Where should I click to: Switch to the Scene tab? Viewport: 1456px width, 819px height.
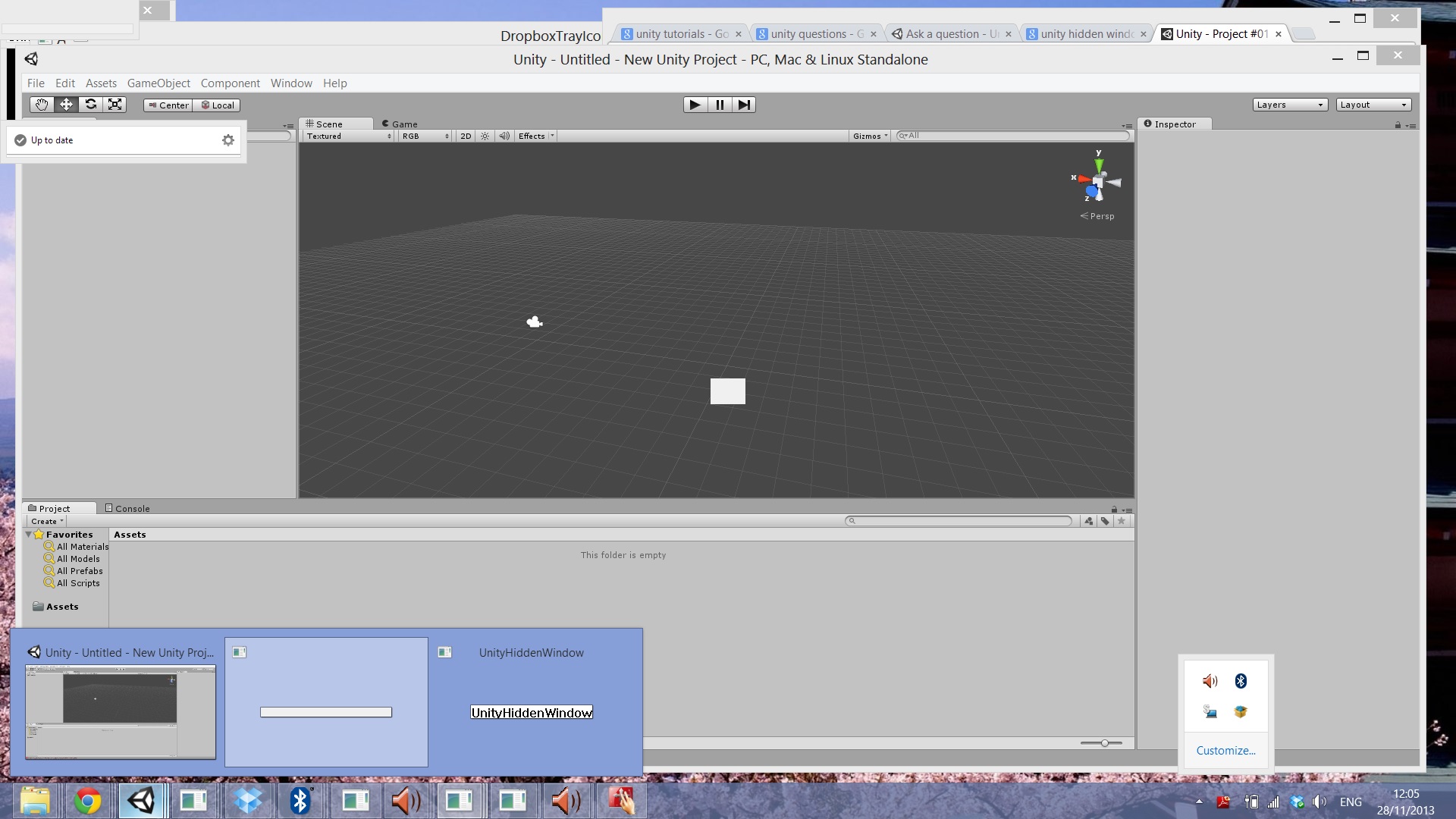point(336,124)
